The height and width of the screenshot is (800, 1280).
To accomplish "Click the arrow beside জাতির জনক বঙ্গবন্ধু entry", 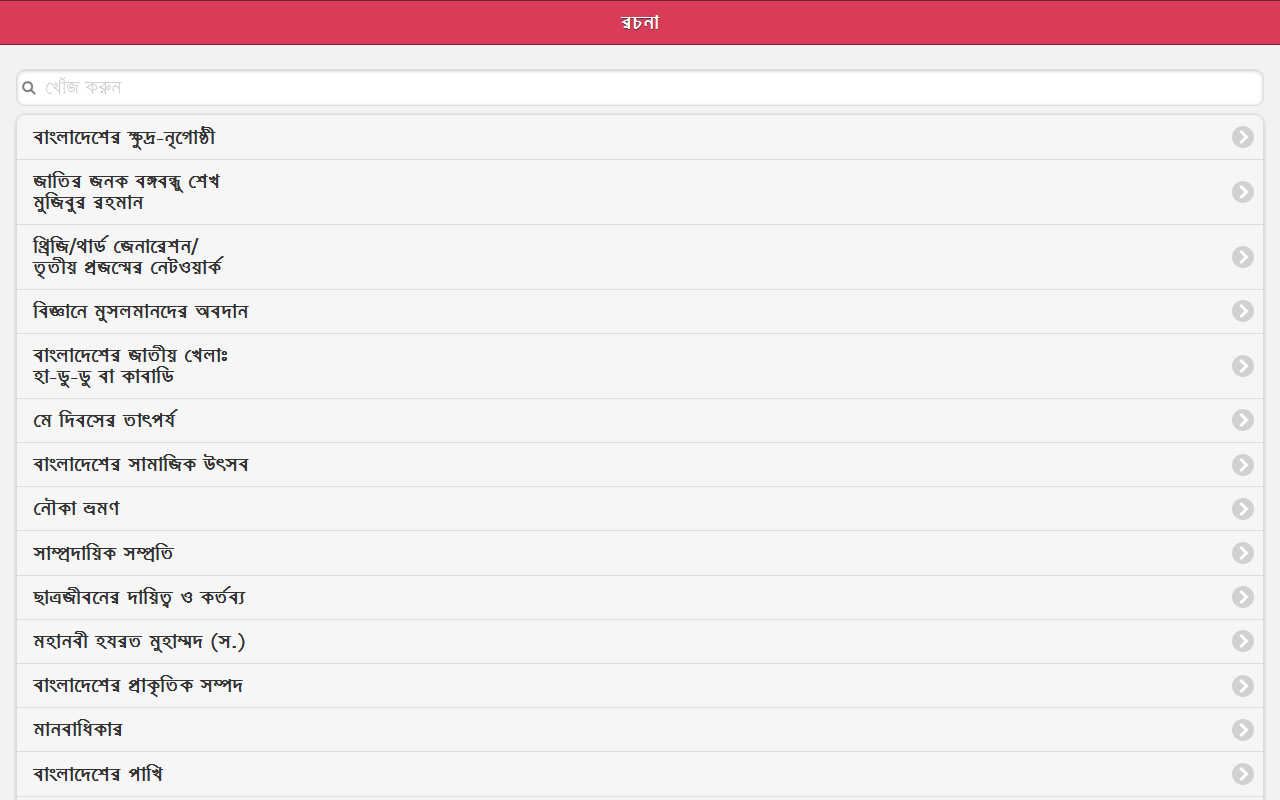I will (1242, 192).
